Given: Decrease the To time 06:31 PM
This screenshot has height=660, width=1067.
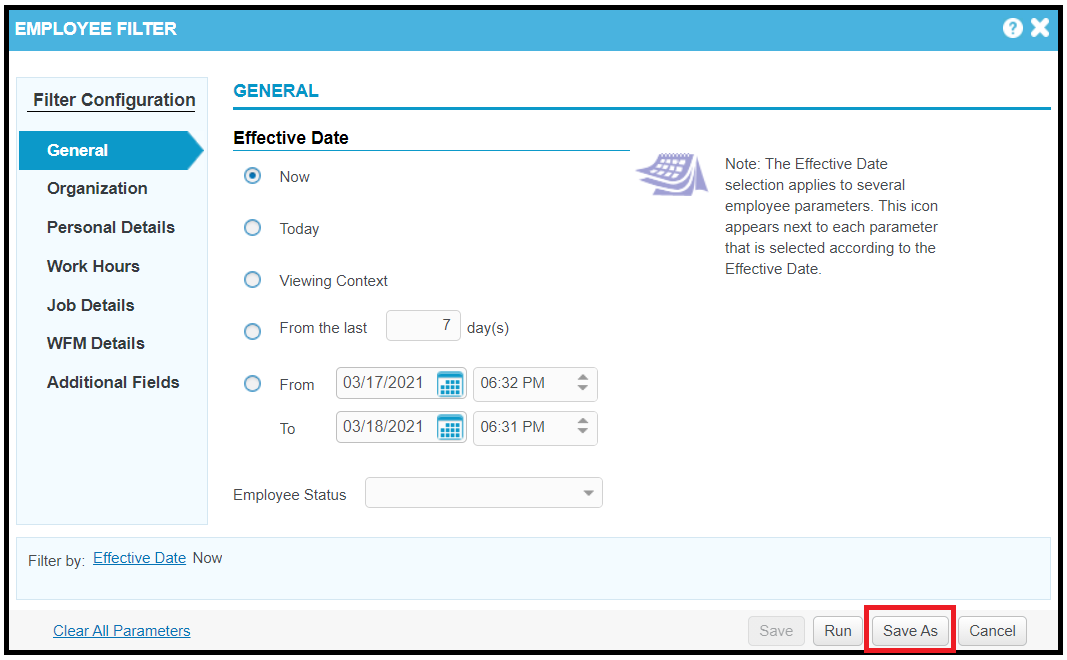Looking at the screenshot, I should coord(582,431).
